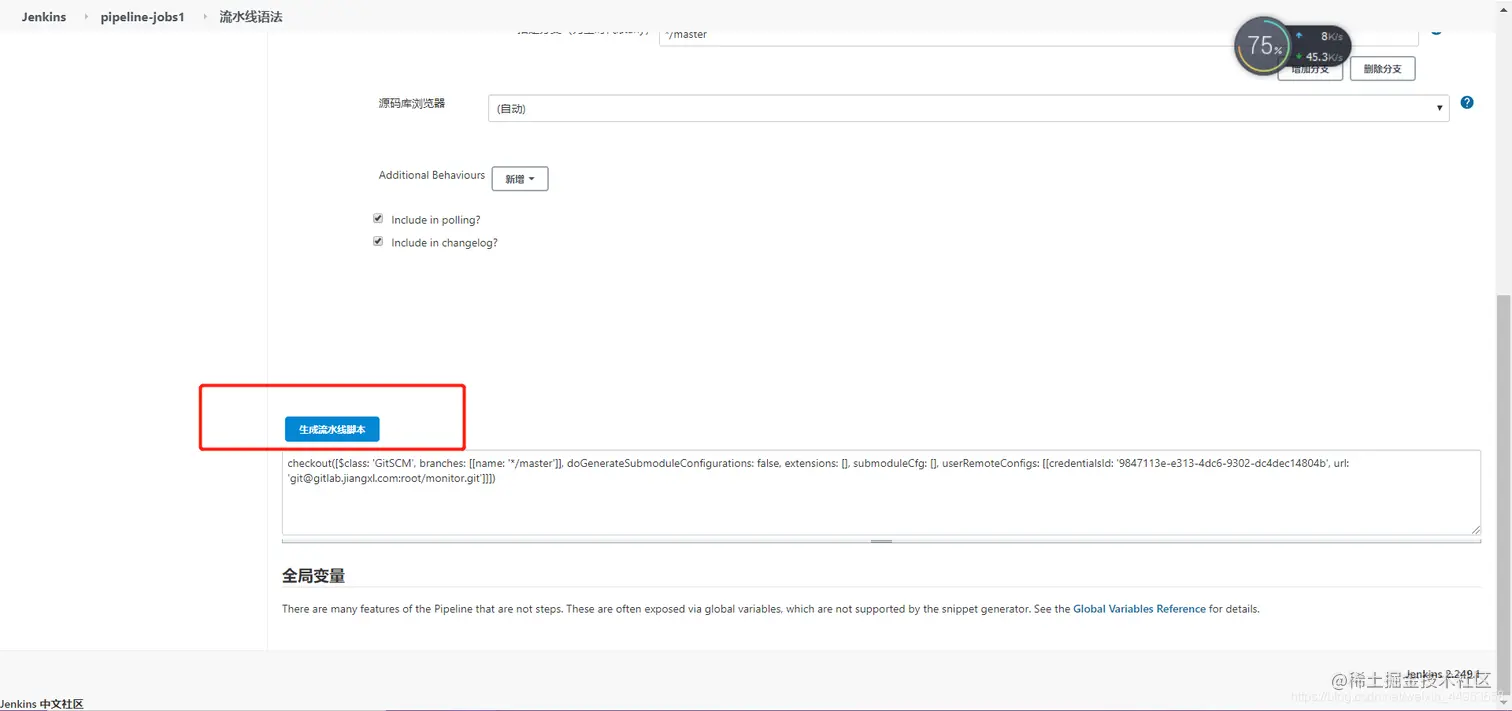Open the Global Variables Reference link

pos(1139,608)
